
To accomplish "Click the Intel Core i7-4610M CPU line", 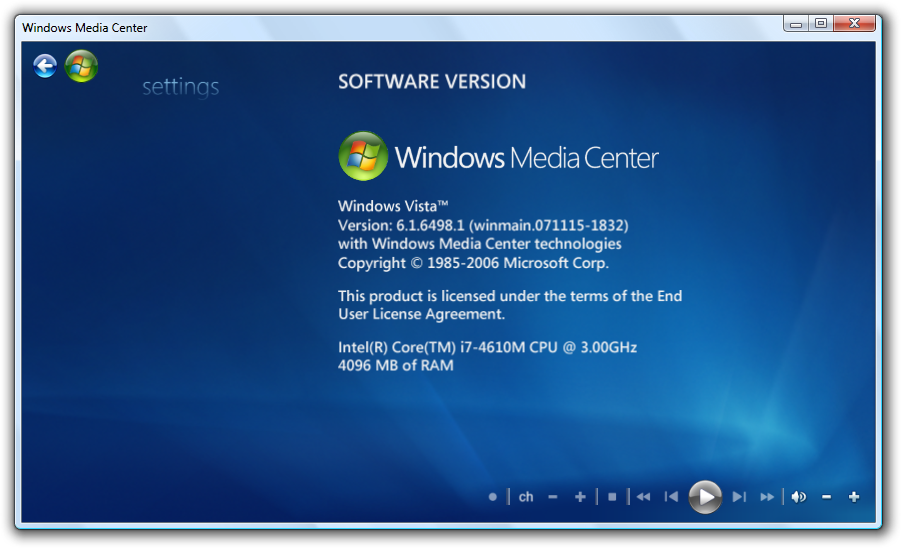I will 487,348.
